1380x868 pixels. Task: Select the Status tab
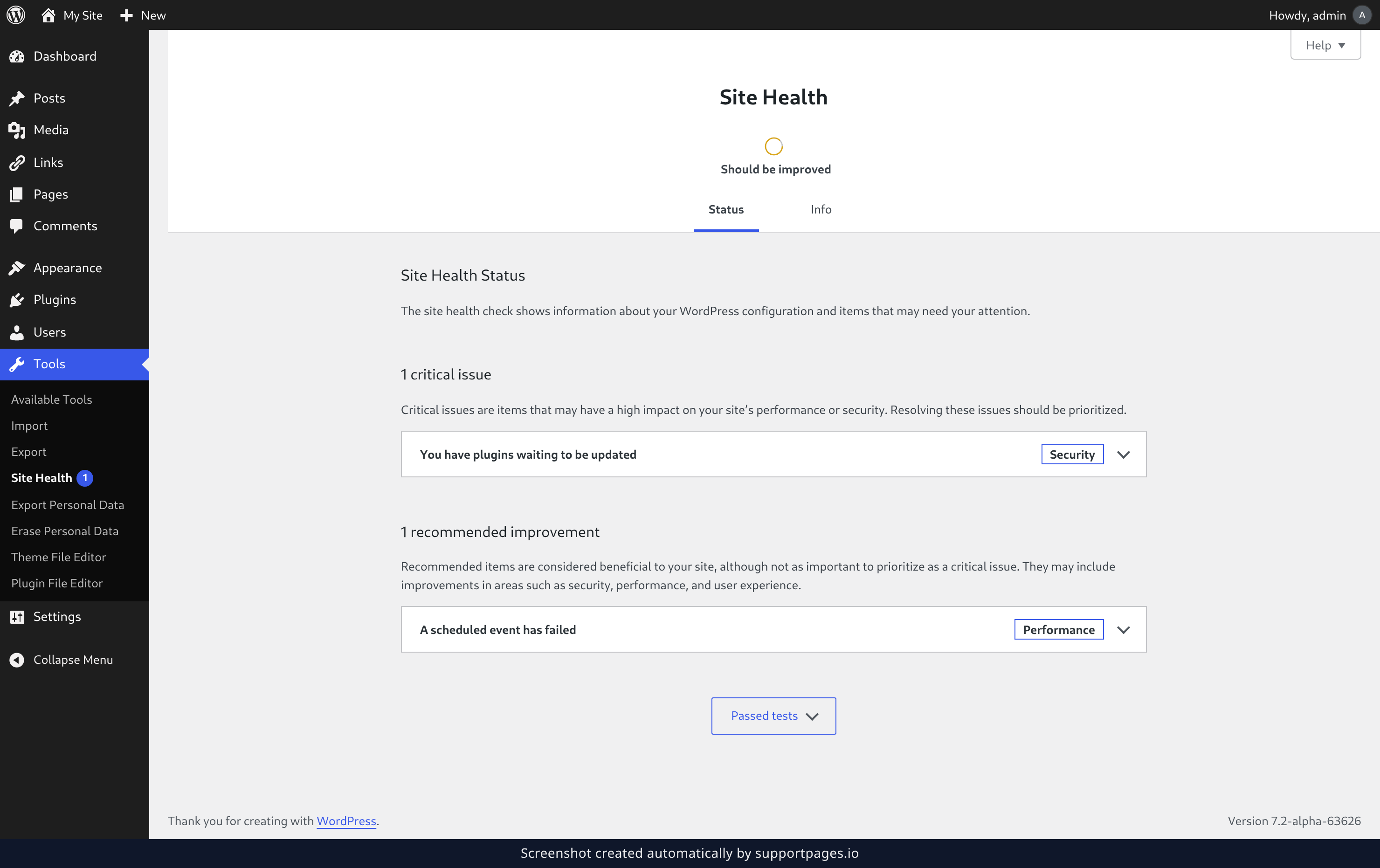[726, 210]
